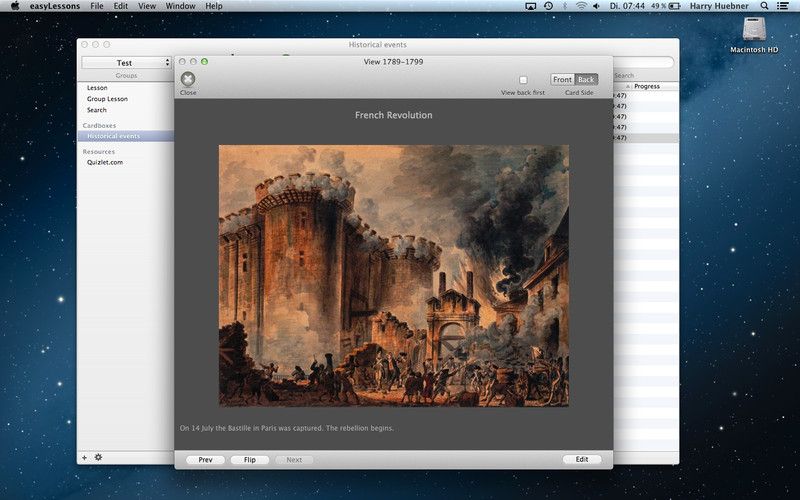Screen dimensions: 800x500
Task: Switch card side to Back
Action: pos(586,80)
